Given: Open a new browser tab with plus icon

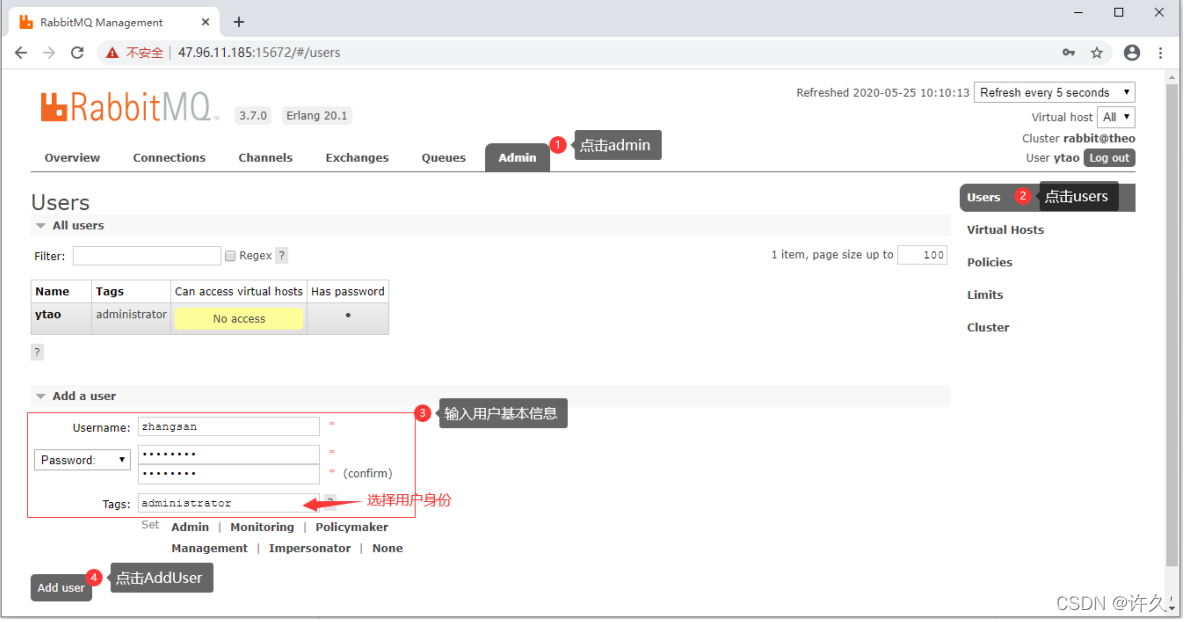Looking at the screenshot, I should (x=239, y=22).
